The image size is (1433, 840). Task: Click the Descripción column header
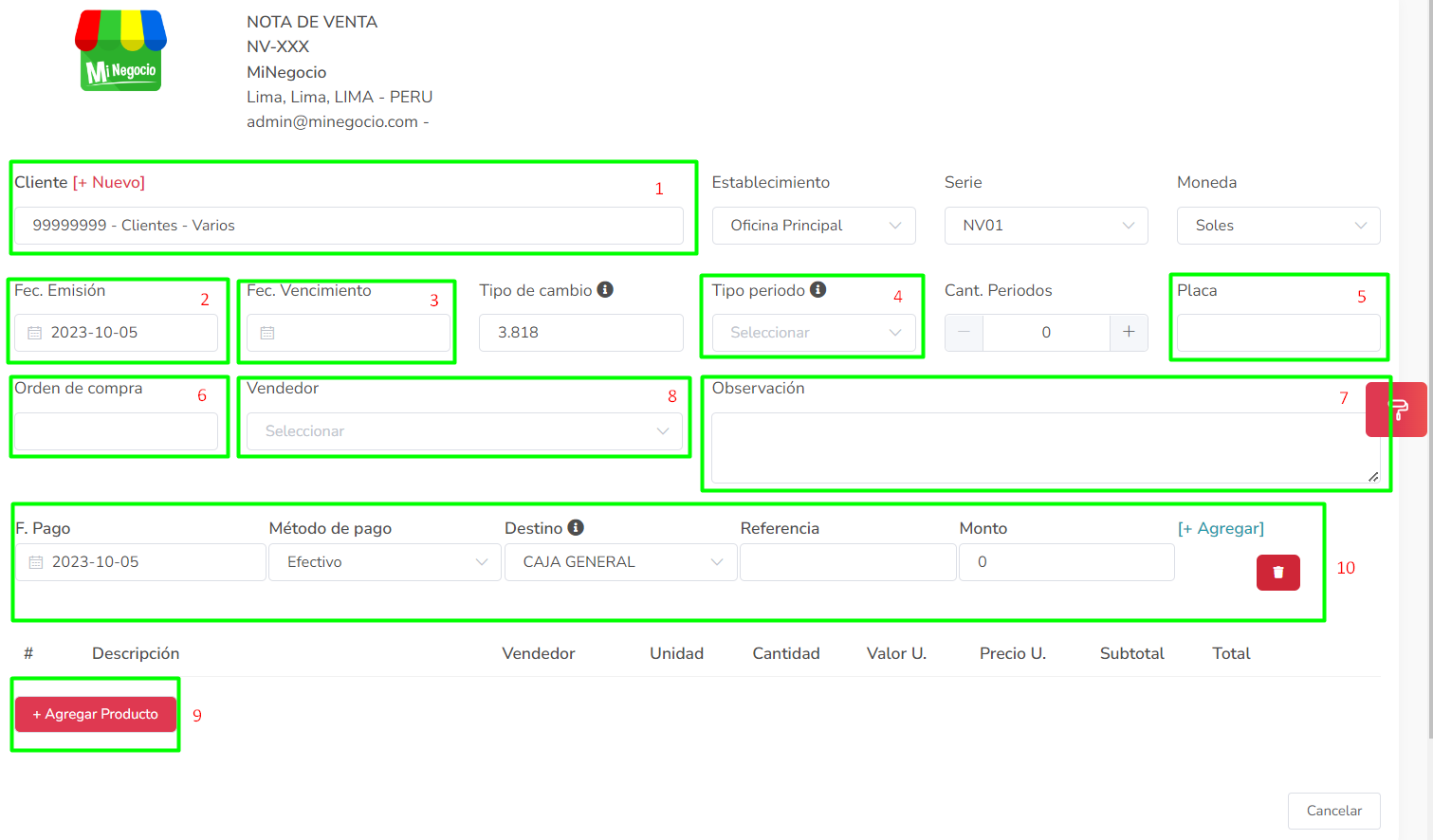[x=136, y=653]
